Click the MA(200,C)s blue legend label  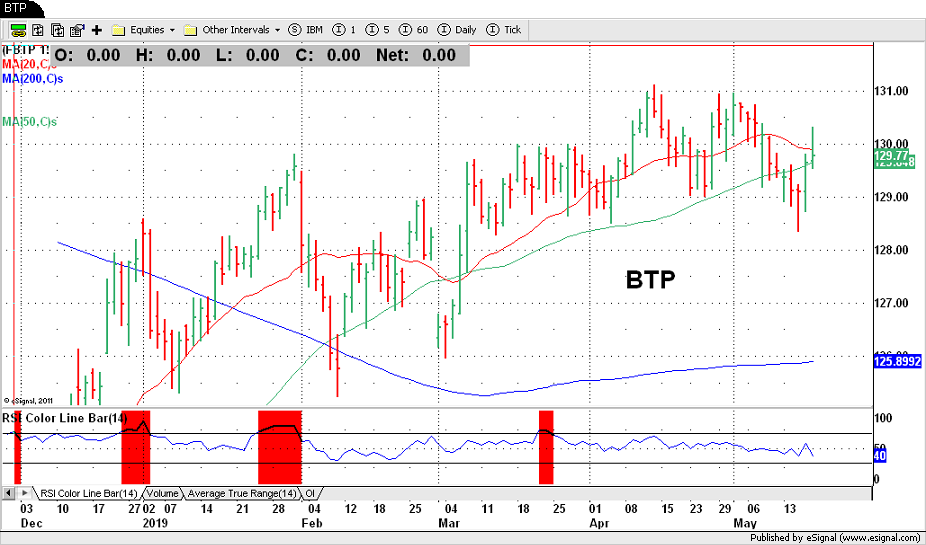[x=32, y=78]
